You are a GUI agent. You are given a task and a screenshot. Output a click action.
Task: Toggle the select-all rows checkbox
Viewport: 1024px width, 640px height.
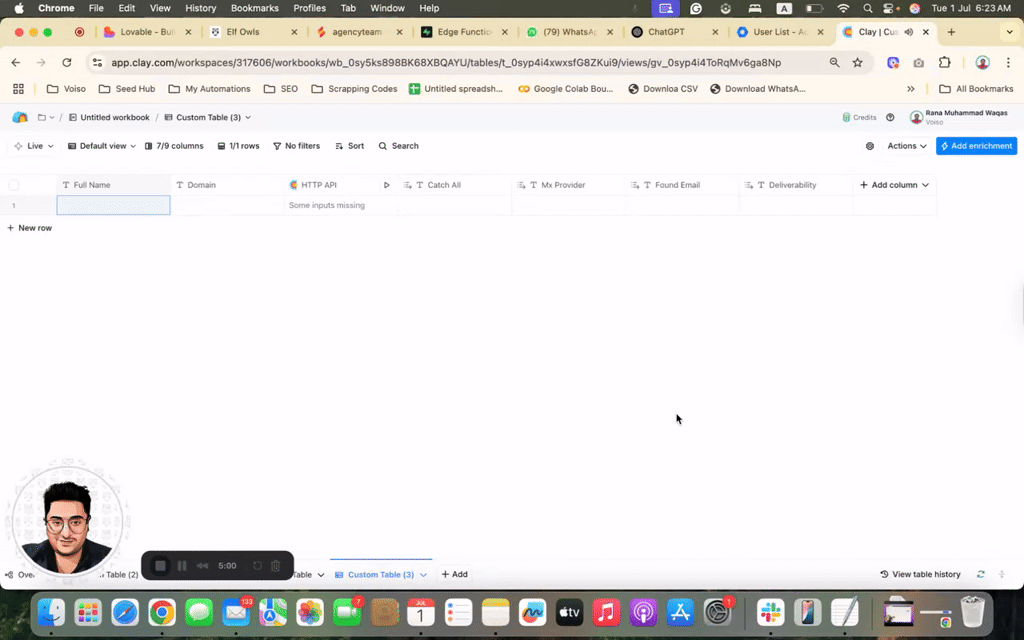click(x=14, y=185)
